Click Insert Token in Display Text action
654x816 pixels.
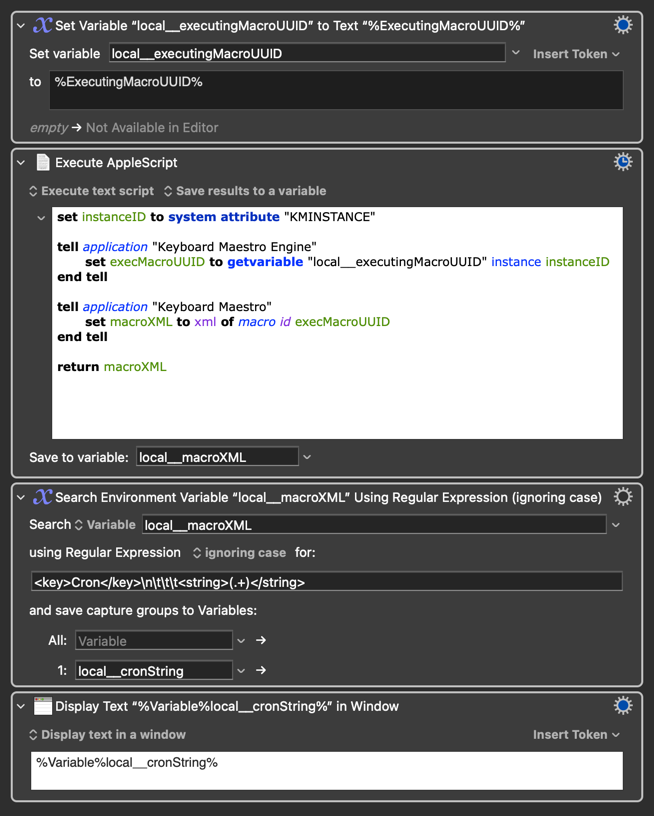click(x=576, y=735)
